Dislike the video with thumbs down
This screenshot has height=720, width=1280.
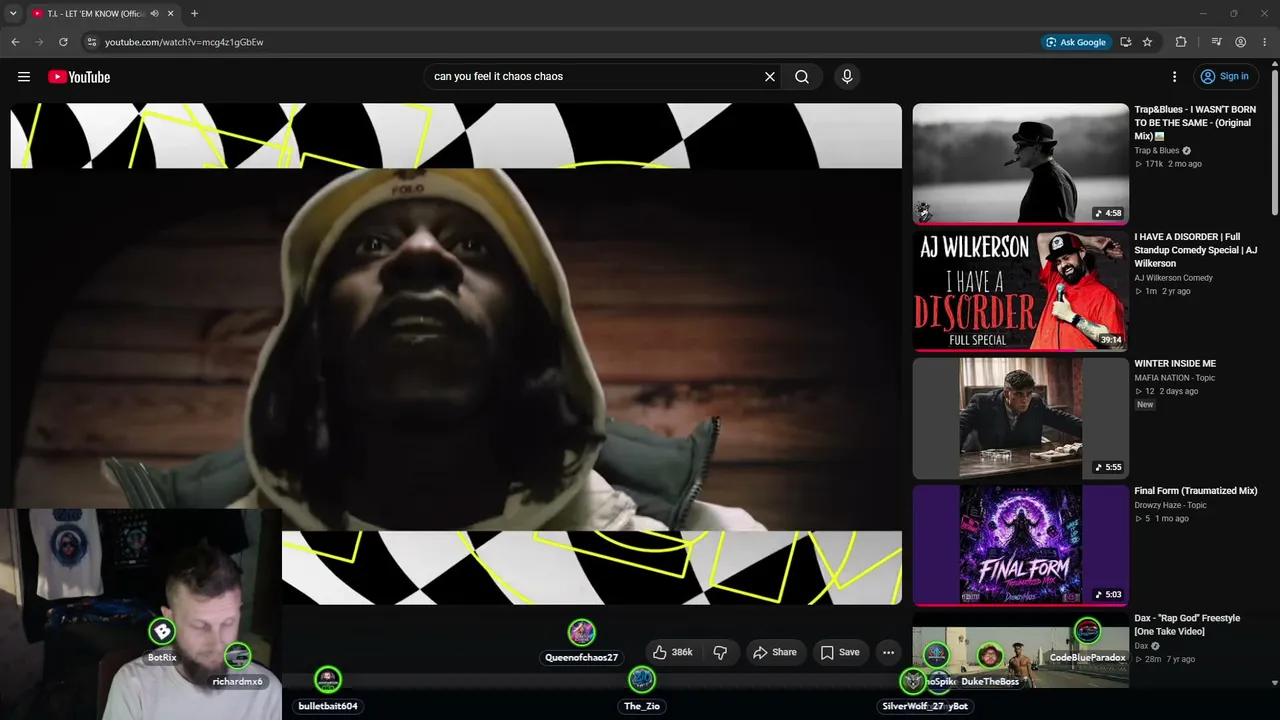(x=720, y=652)
